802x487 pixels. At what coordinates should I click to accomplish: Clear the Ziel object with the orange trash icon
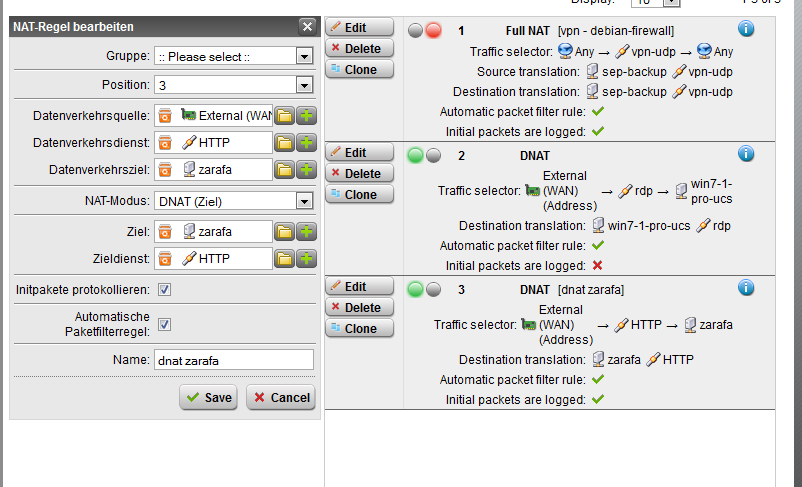pyautogui.click(x=165, y=232)
